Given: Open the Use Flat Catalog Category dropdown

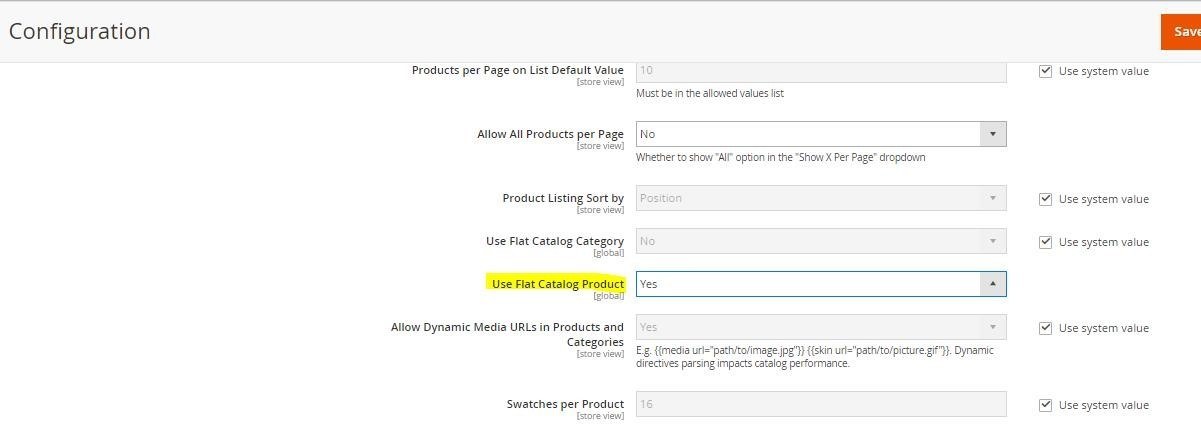Looking at the screenshot, I should click(821, 241).
